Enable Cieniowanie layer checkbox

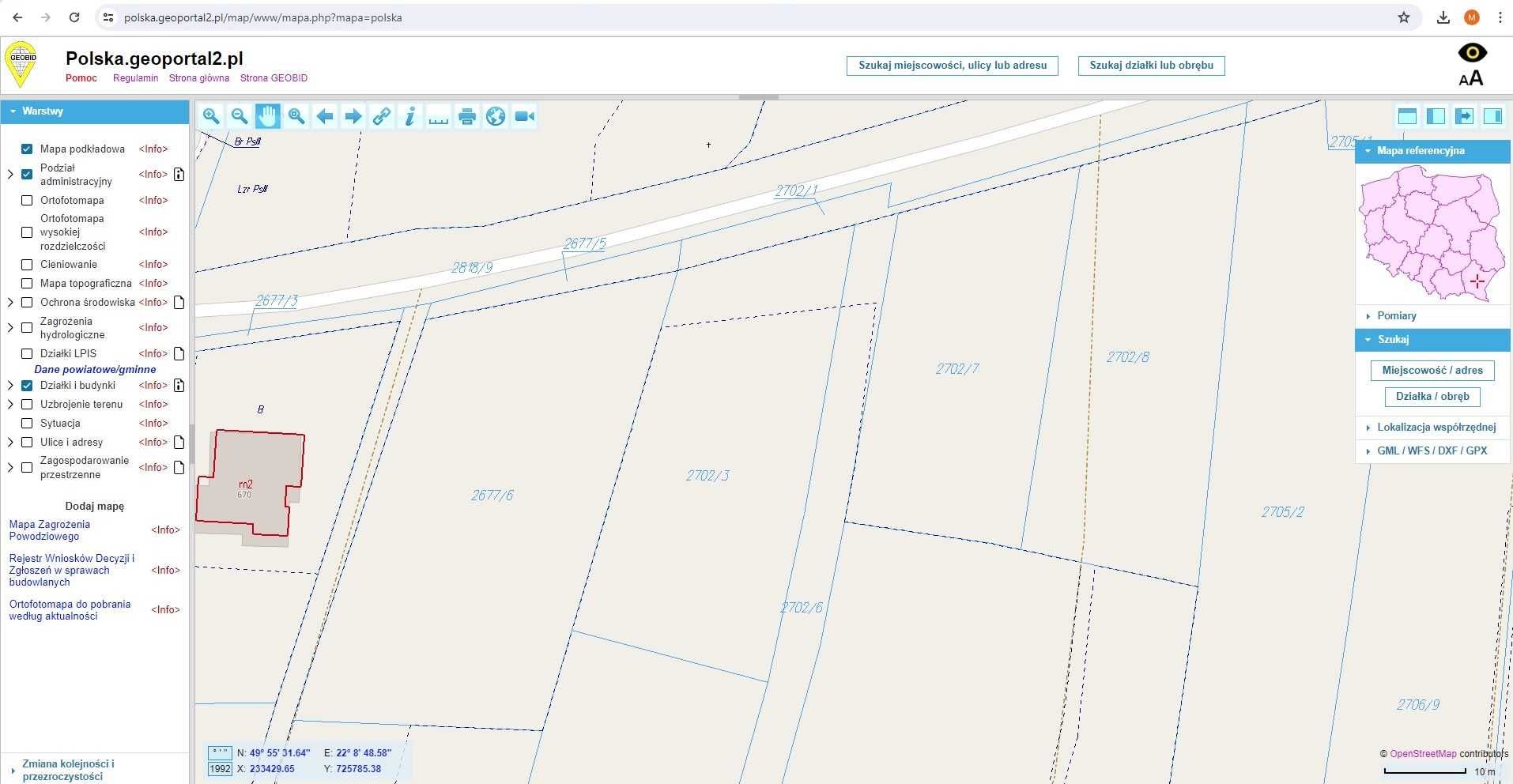tap(27, 265)
